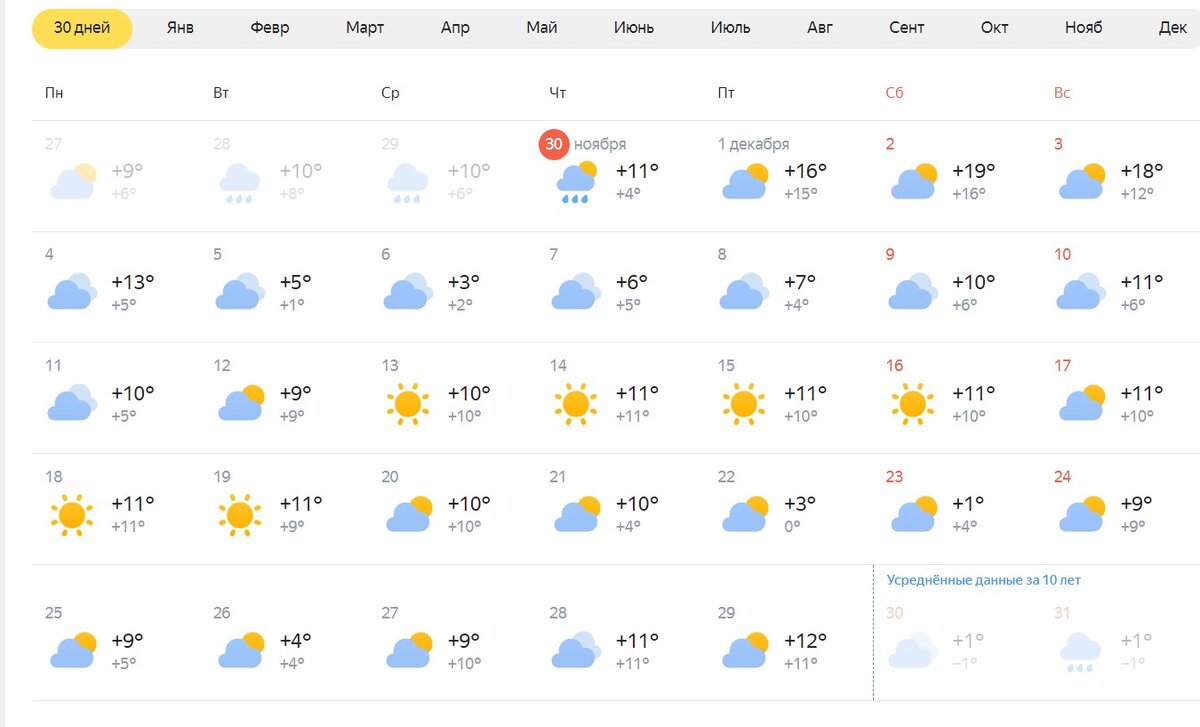Click the faded rain icon for November 28
The image size is (1200, 727).
coord(240,182)
